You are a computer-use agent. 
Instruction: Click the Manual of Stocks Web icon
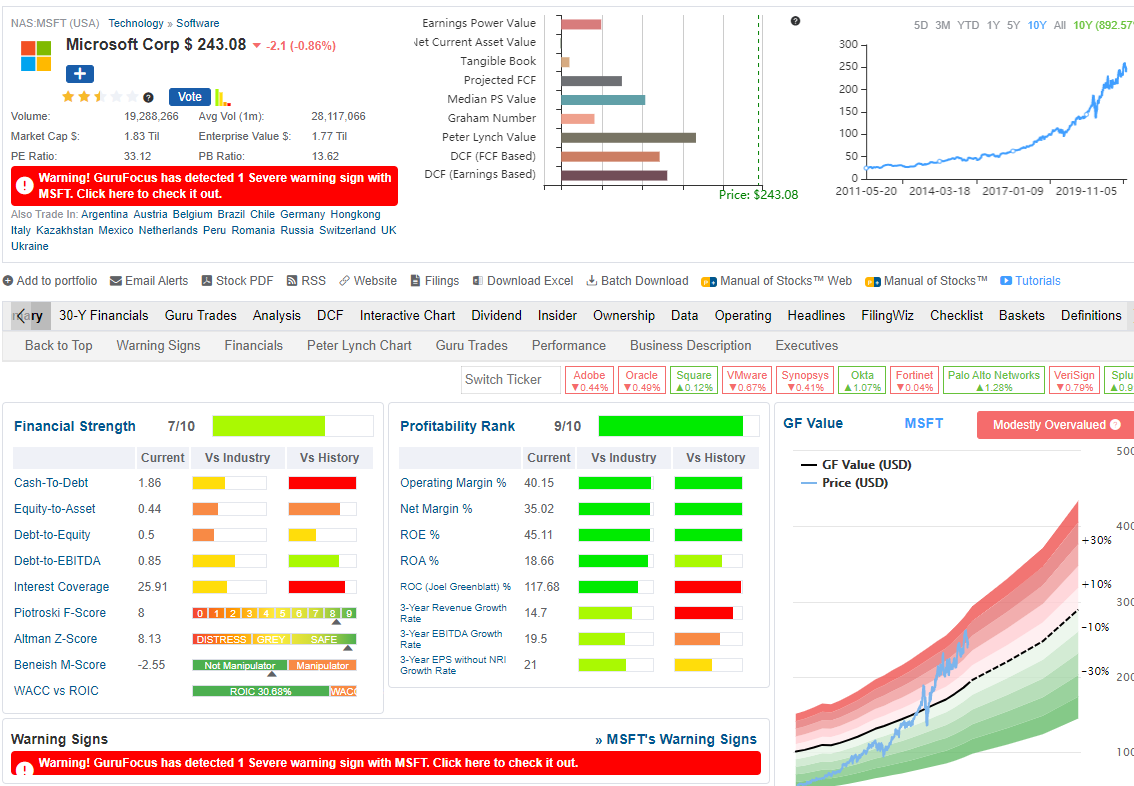709,281
